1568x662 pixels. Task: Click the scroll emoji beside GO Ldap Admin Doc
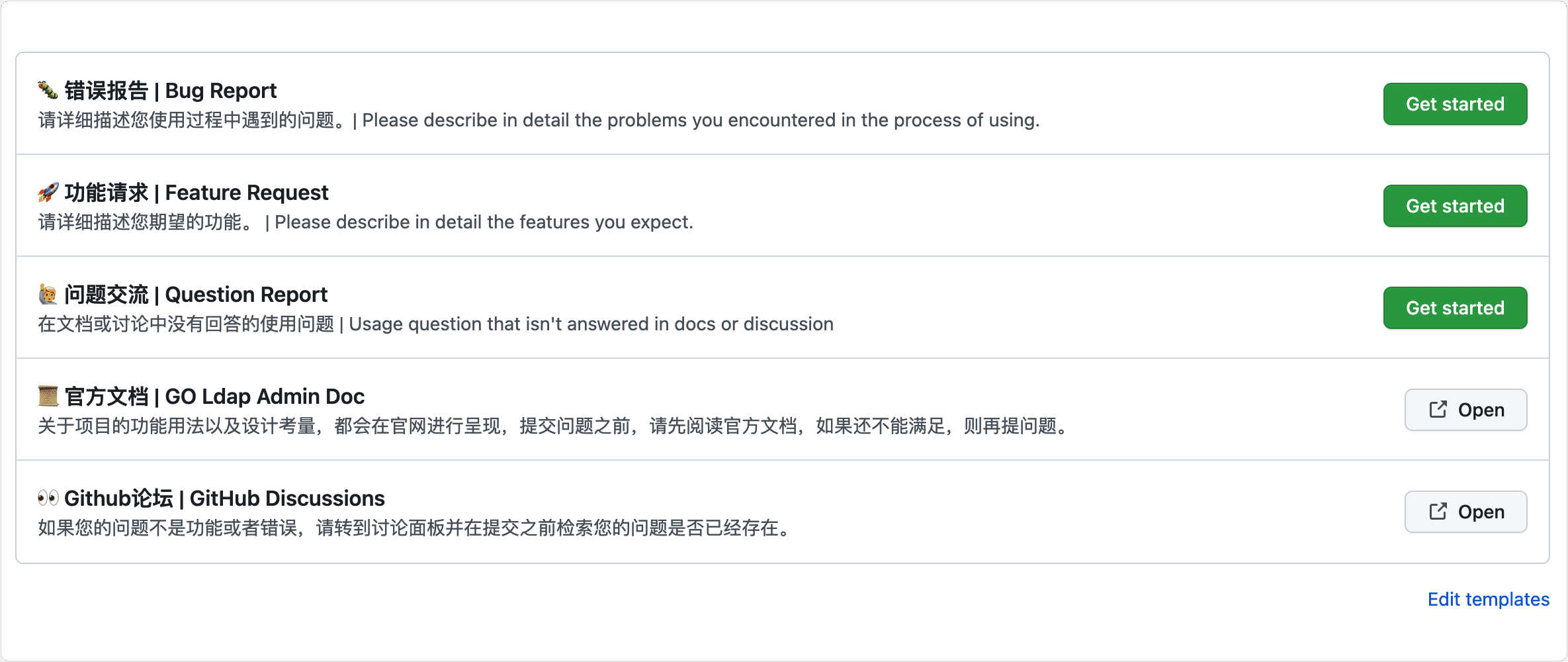pyautogui.click(x=48, y=396)
